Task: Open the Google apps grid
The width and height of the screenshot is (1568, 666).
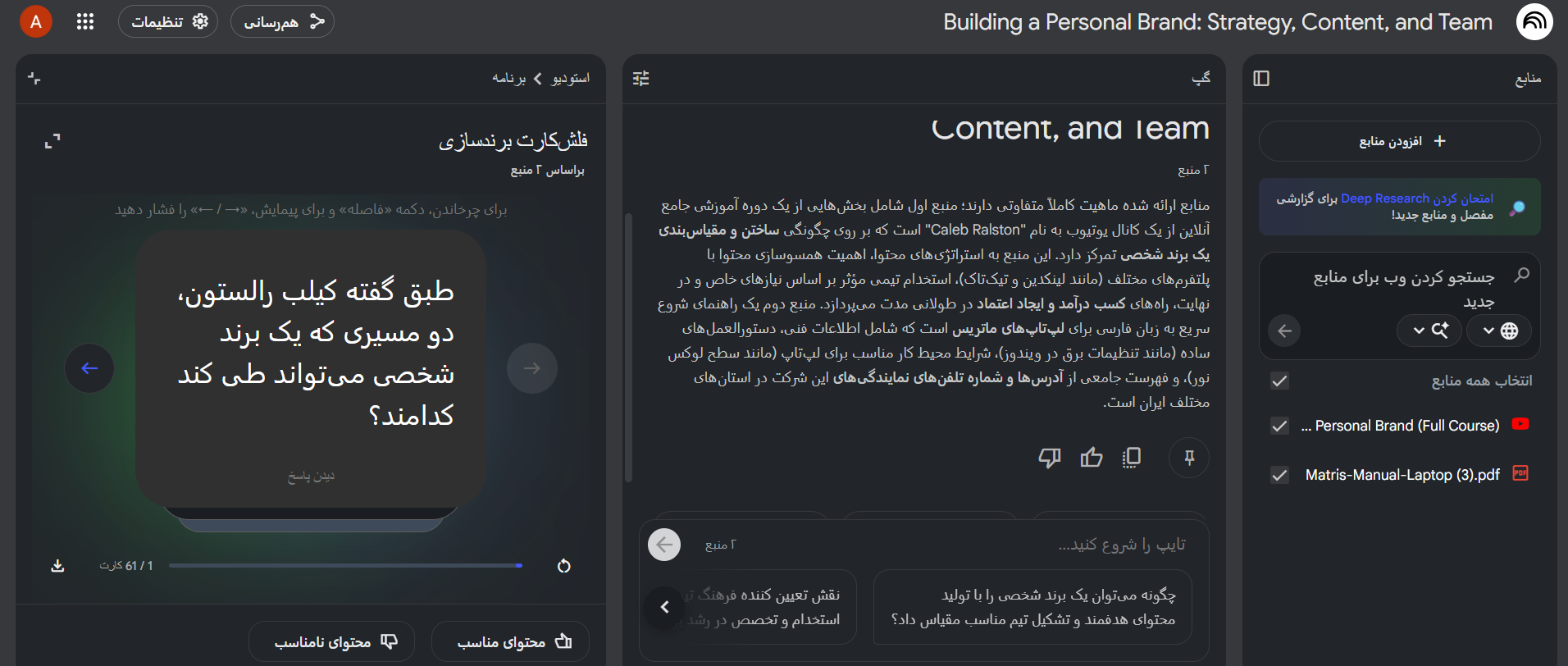Action: (85, 21)
